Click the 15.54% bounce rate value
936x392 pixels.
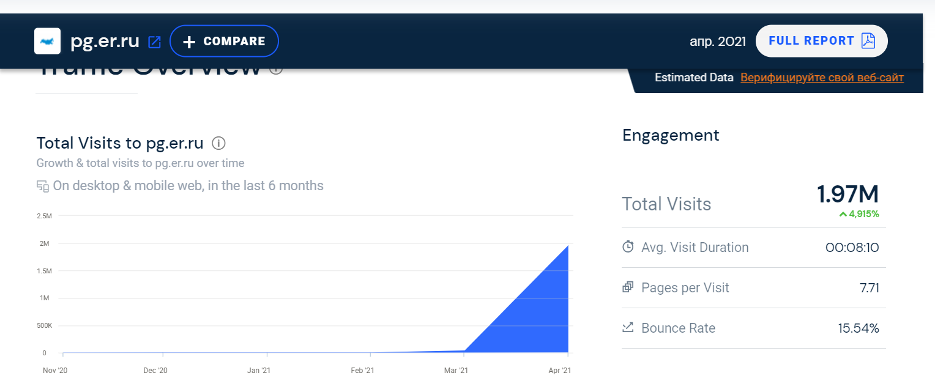point(859,328)
